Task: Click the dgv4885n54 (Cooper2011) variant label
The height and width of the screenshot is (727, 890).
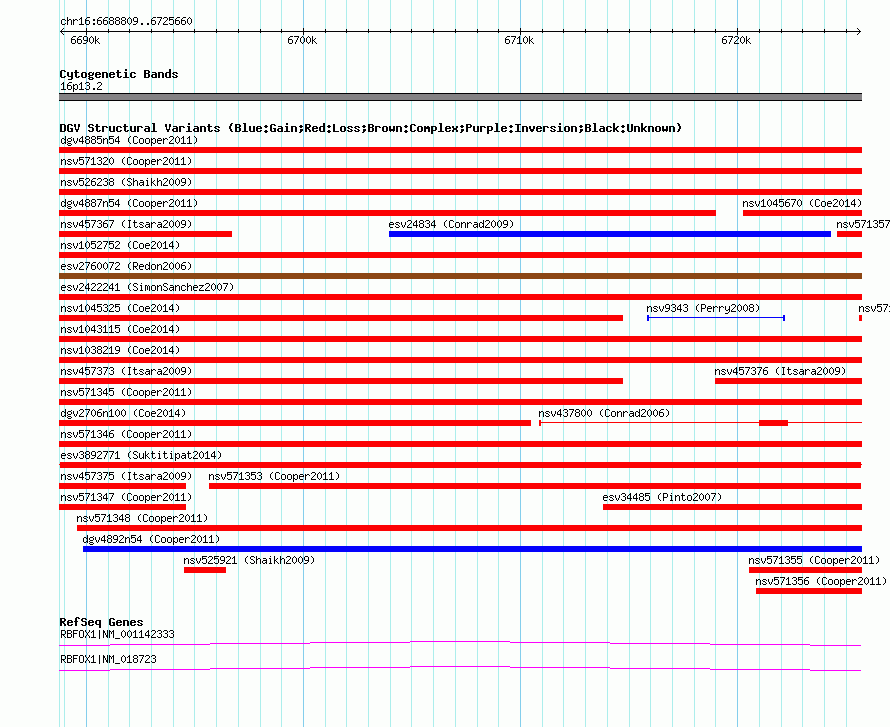Action: pyautogui.click(x=129, y=141)
